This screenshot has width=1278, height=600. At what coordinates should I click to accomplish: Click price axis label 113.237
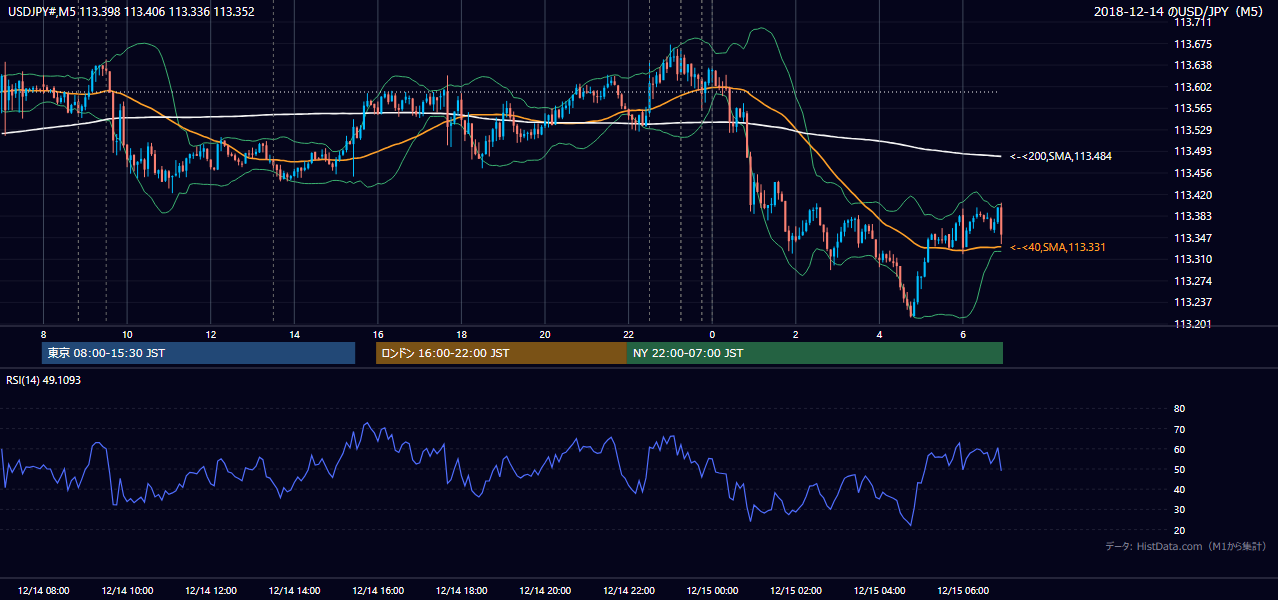(1192, 302)
